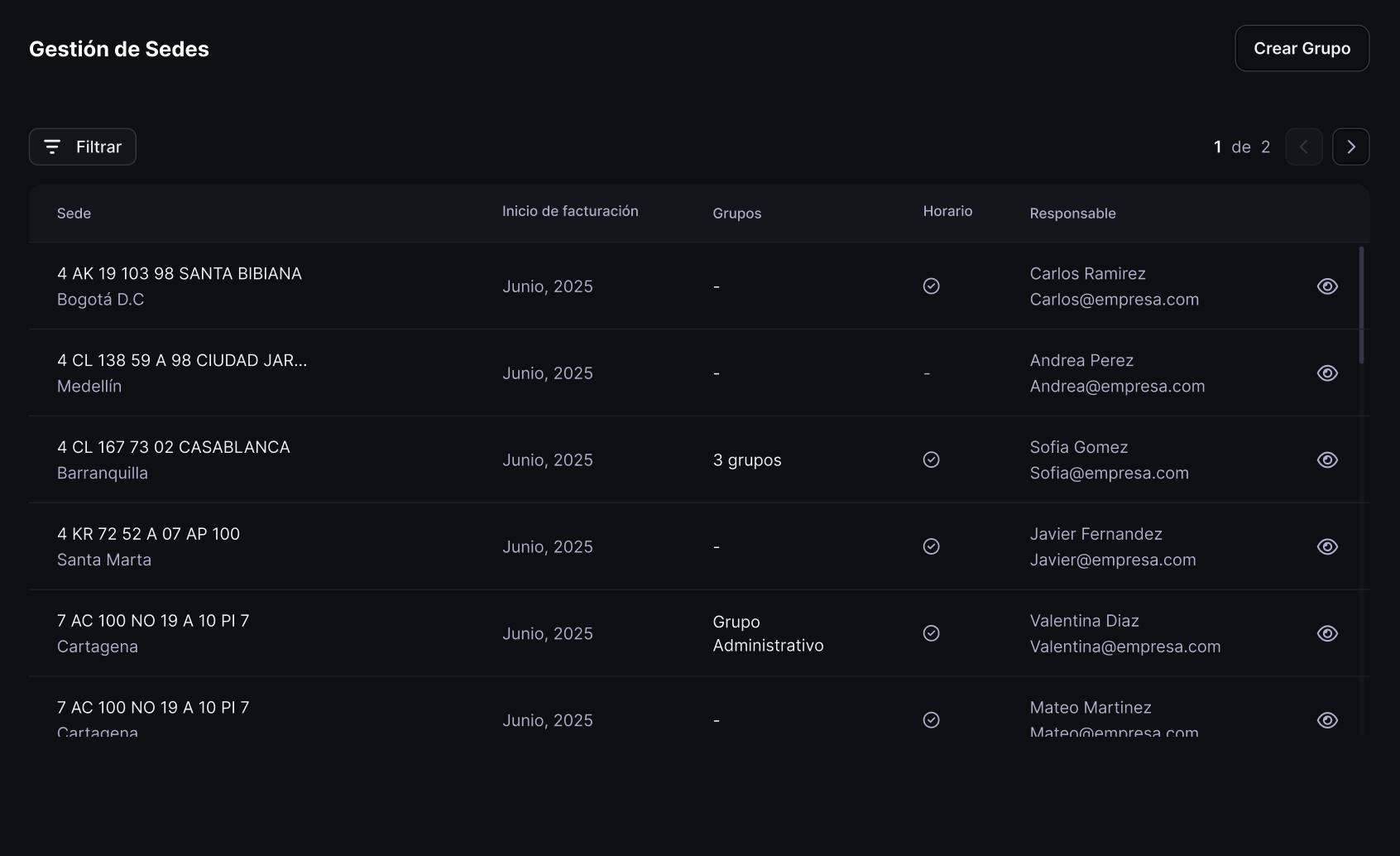The width and height of the screenshot is (1400, 856).
Task: Click the '1 de 2' page indicator
Action: tap(1242, 147)
